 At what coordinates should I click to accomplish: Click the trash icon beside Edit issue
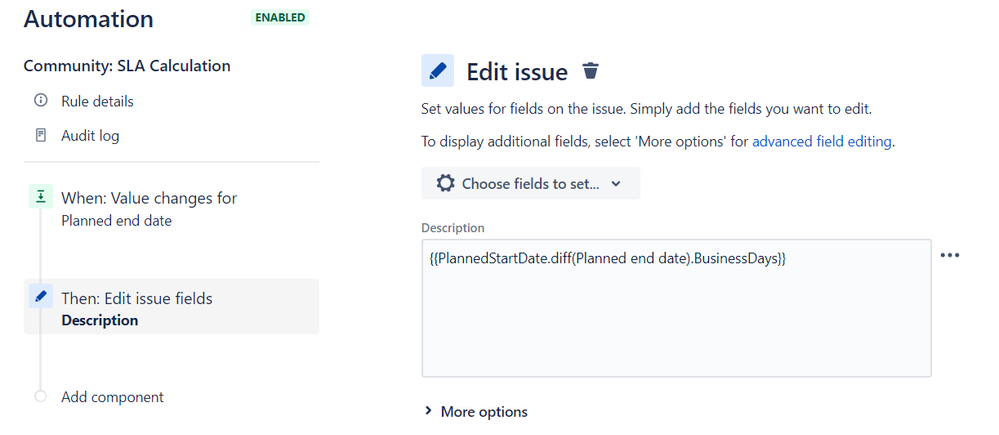pos(591,71)
